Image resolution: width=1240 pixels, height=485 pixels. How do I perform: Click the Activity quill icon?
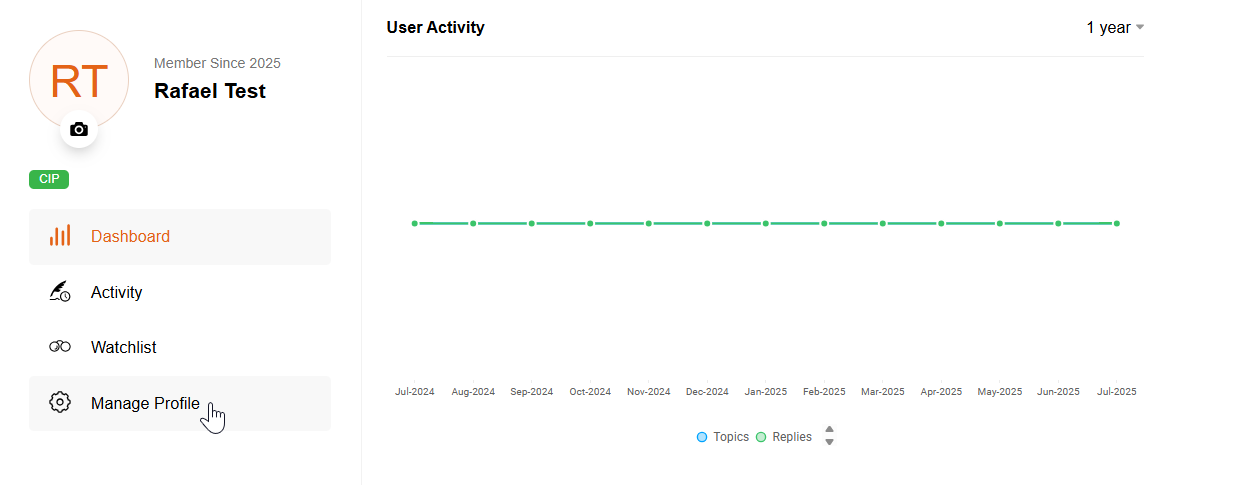click(60, 292)
